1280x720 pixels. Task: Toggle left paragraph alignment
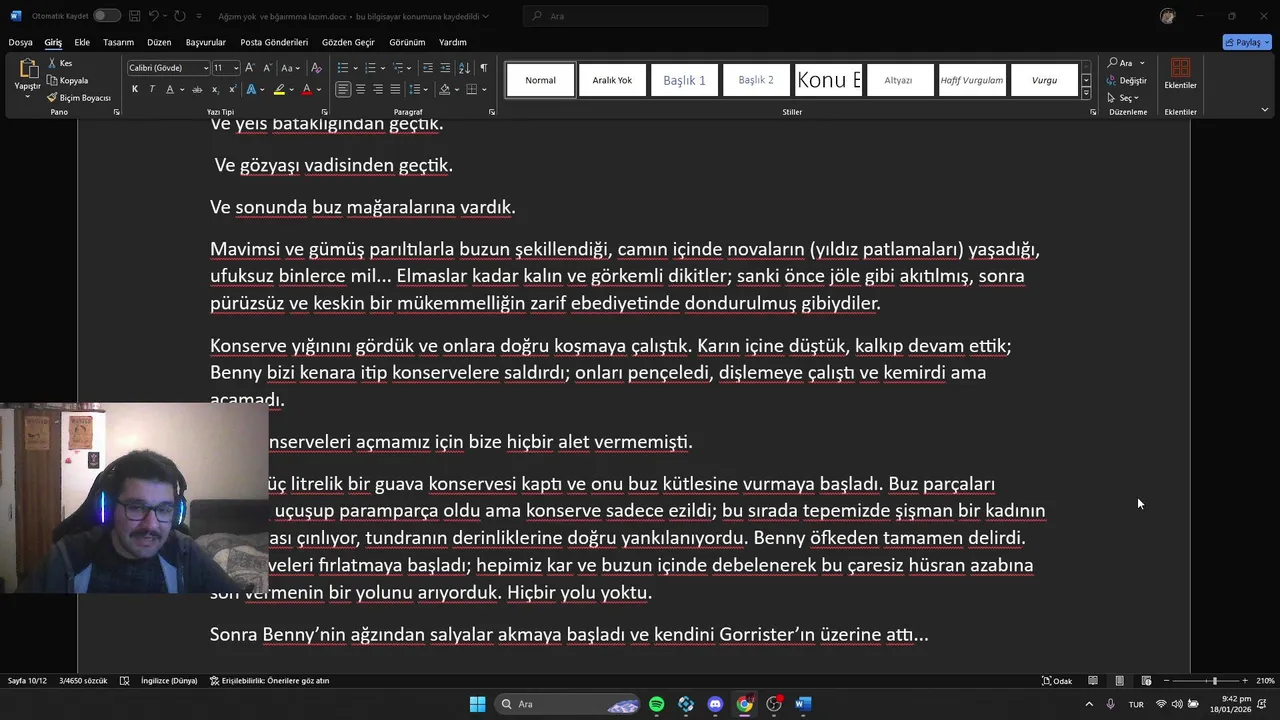343,89
